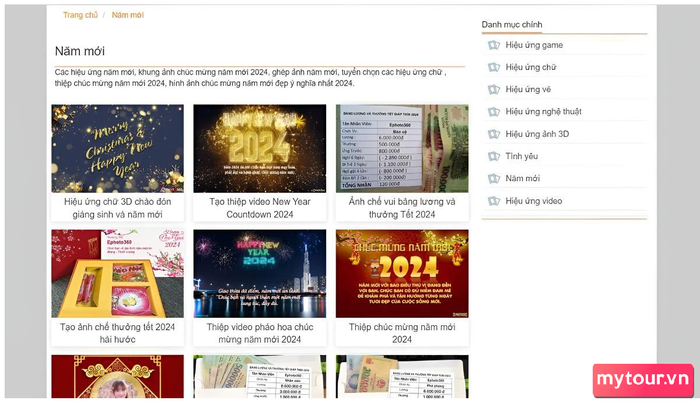
Task: Open the Hiệu ứng vẽ category
Action: tap(528, 89)
